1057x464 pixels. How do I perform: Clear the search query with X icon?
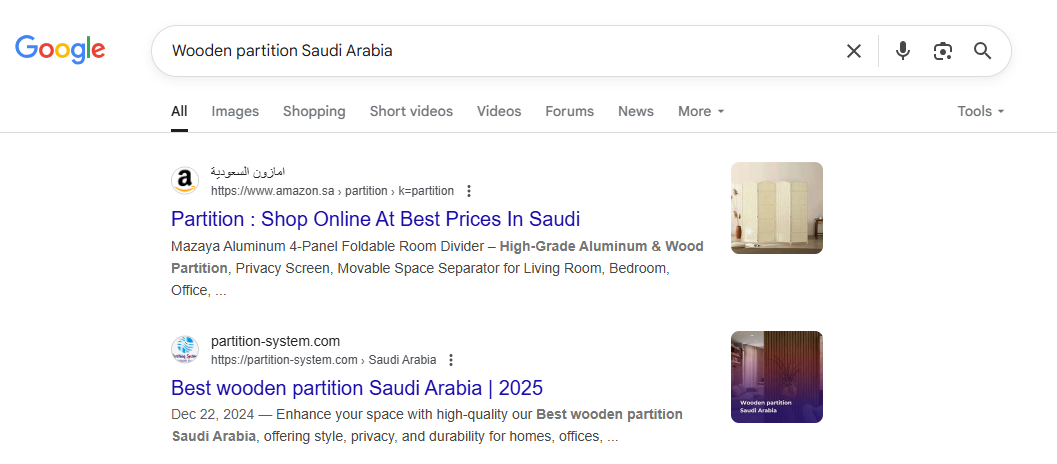click(x=853, y=51)
